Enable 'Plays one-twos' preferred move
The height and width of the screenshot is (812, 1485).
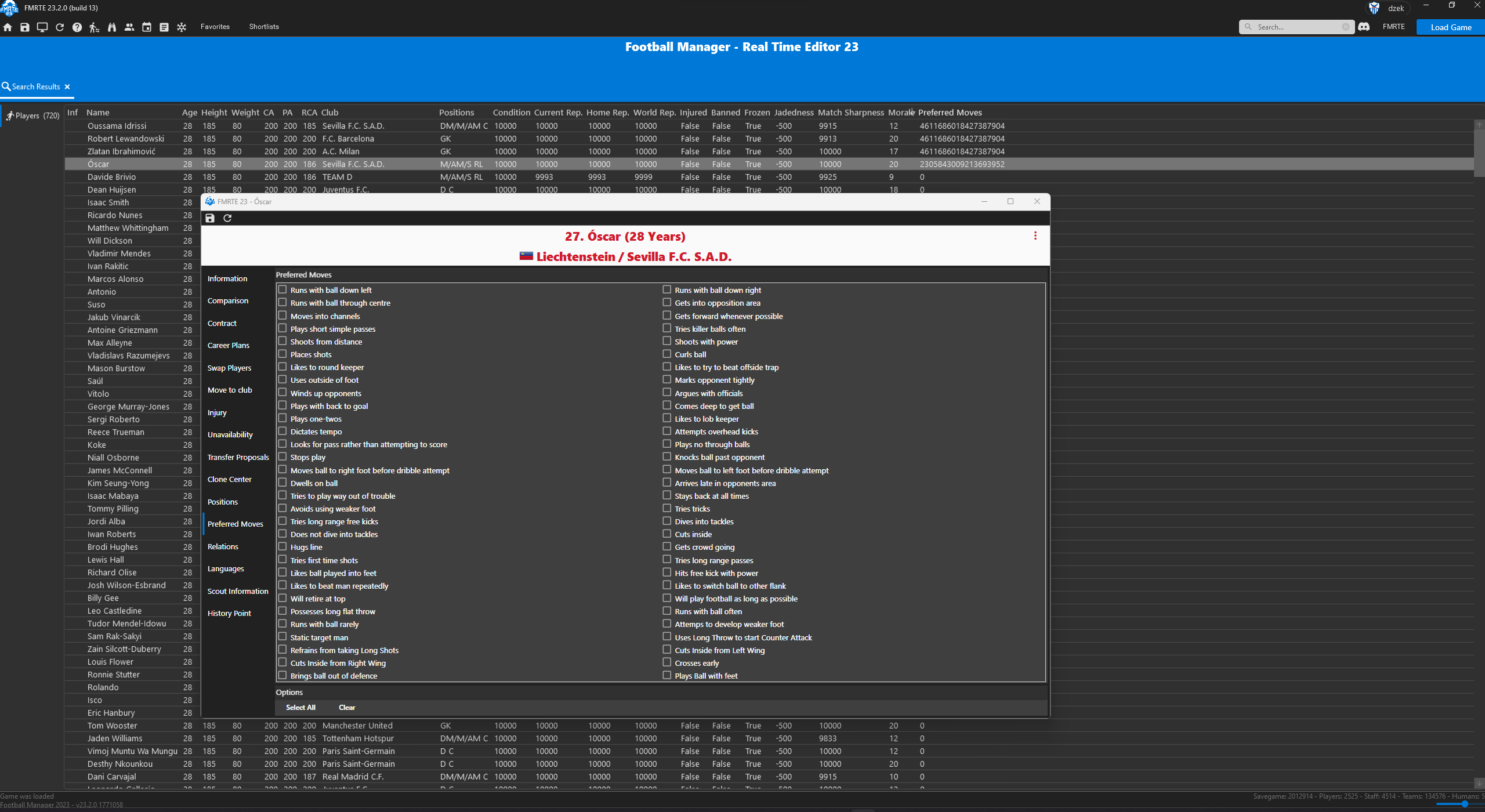(x=282, y=418)
